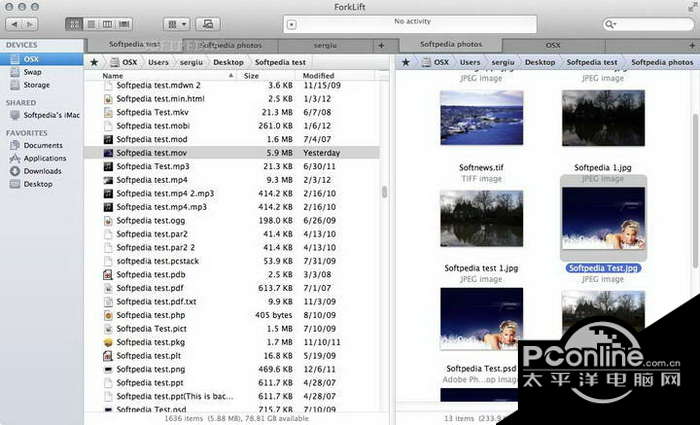Click the activity stop button in status box
Image resolution: width=700 pixels, height=425 pixels.
(292, 25)
